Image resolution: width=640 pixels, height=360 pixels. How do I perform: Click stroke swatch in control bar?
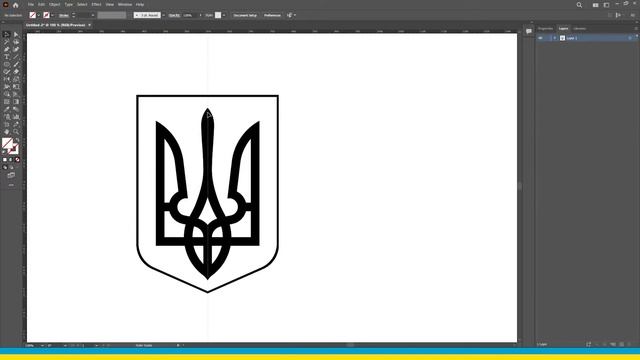click(47, 15)
